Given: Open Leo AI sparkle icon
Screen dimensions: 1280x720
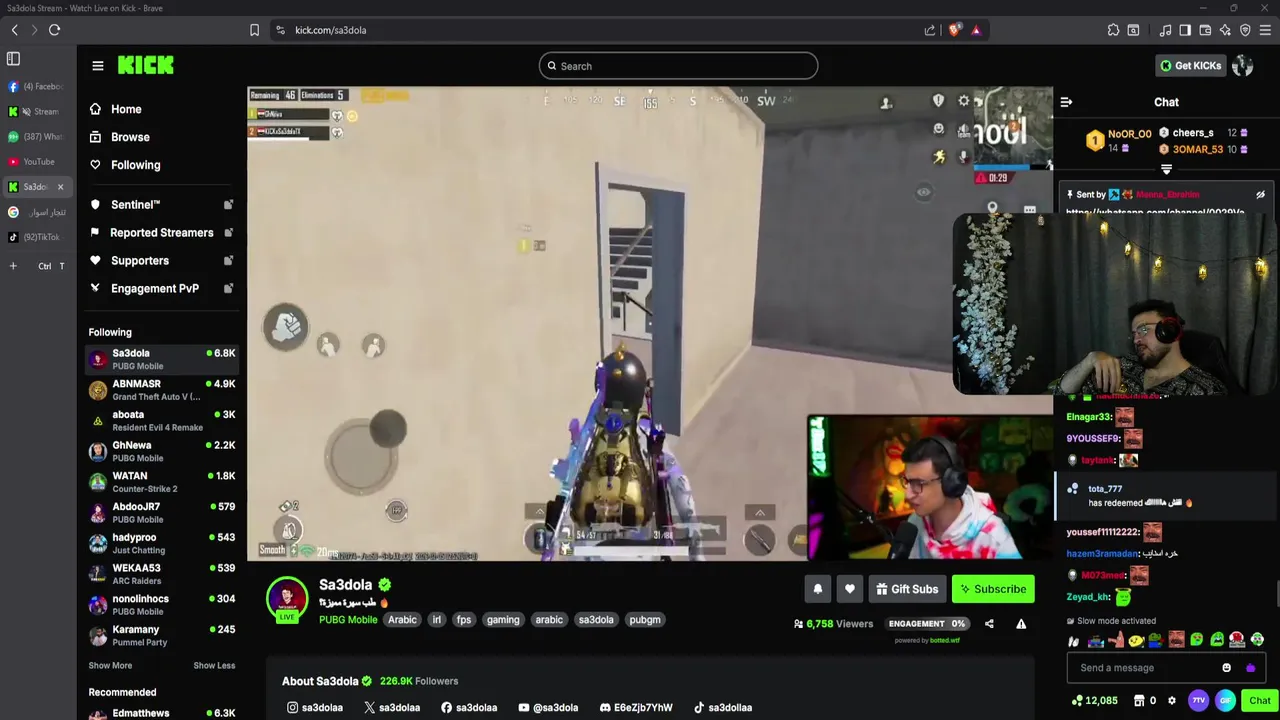Looking at the screenshot, I should tap(1225, 30).
